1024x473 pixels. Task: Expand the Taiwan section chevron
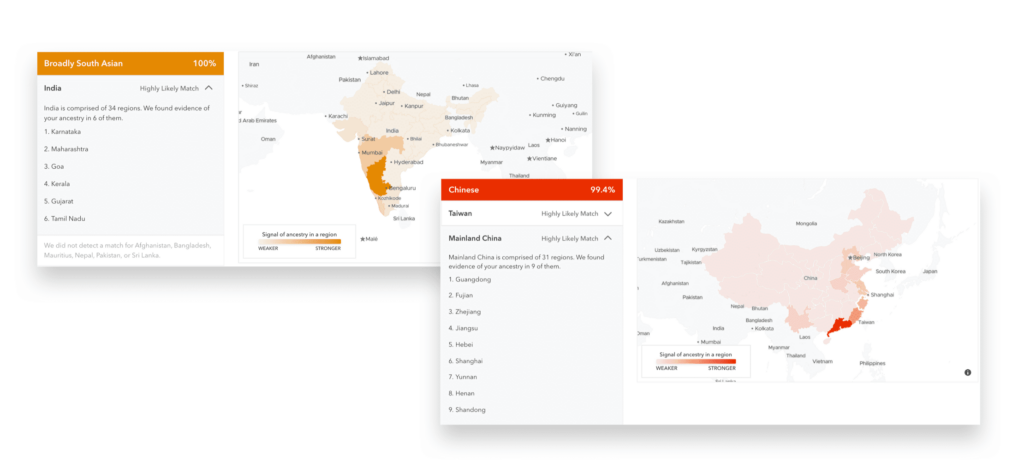coord(608,214)
